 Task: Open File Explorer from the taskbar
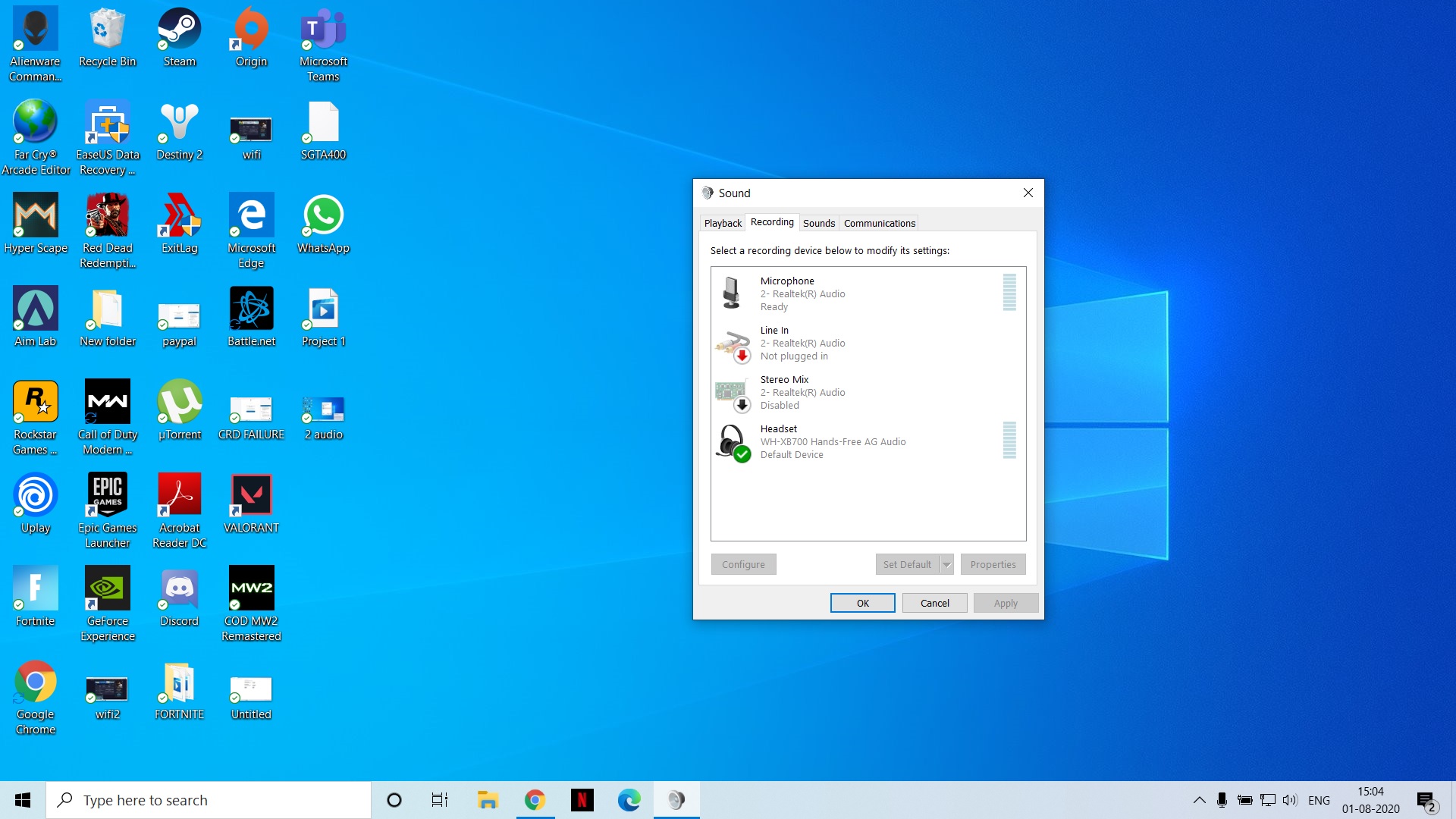pos(487,800)
